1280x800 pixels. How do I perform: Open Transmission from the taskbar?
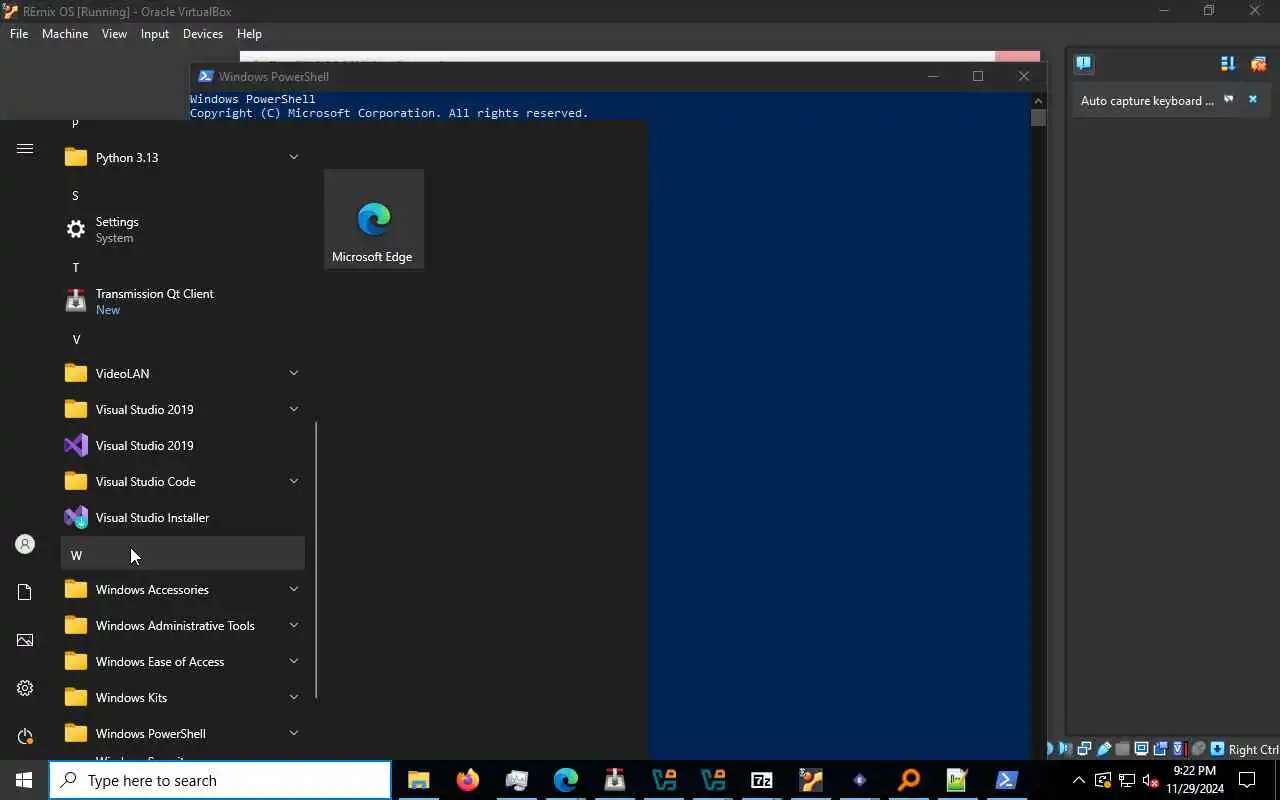tap(615, 780)
